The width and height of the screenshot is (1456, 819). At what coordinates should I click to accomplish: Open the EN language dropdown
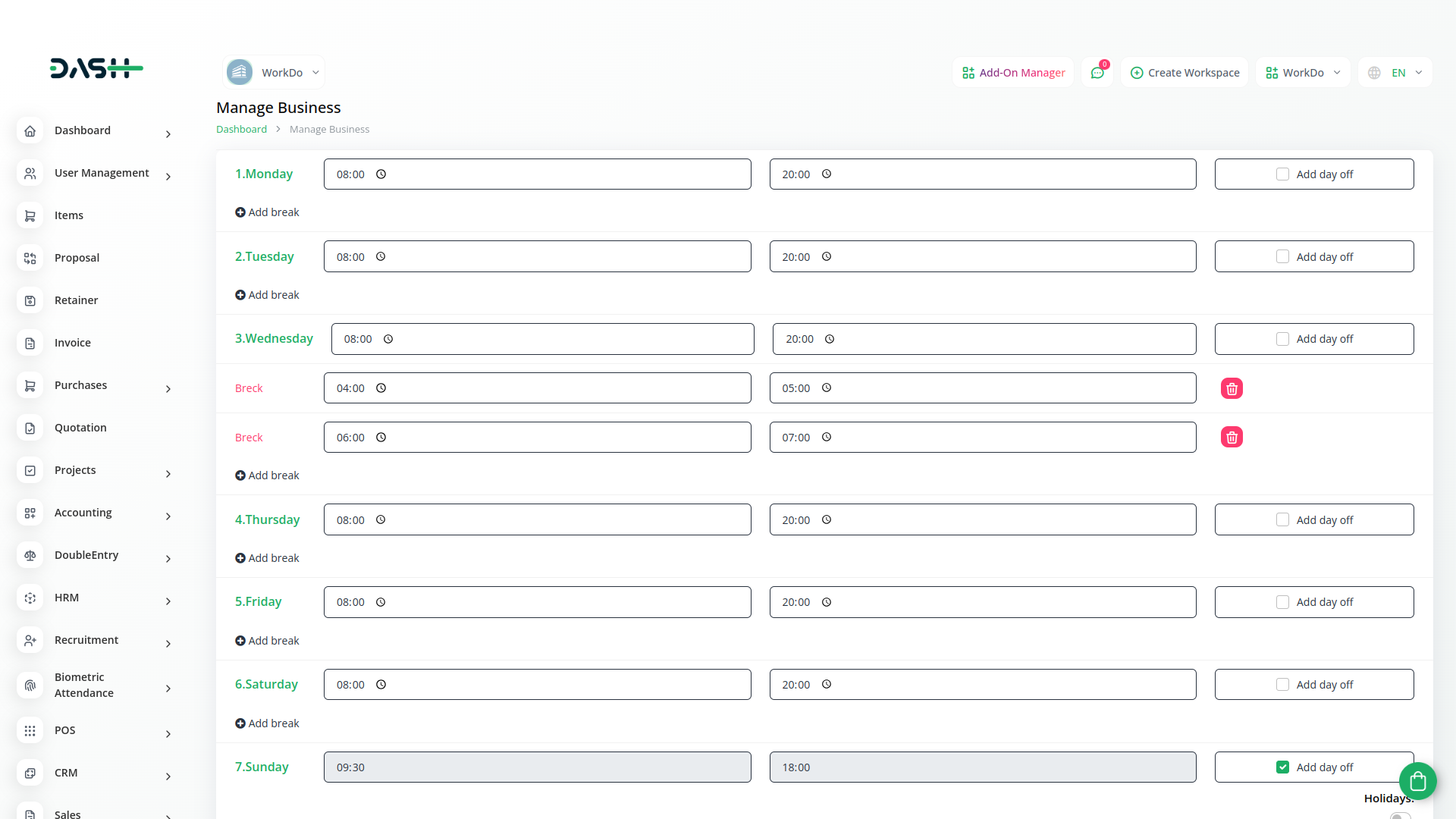1395,73
